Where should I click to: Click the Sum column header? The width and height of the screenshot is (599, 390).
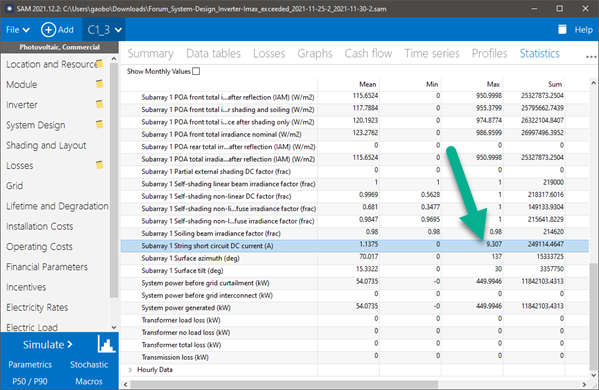(555, 84)
